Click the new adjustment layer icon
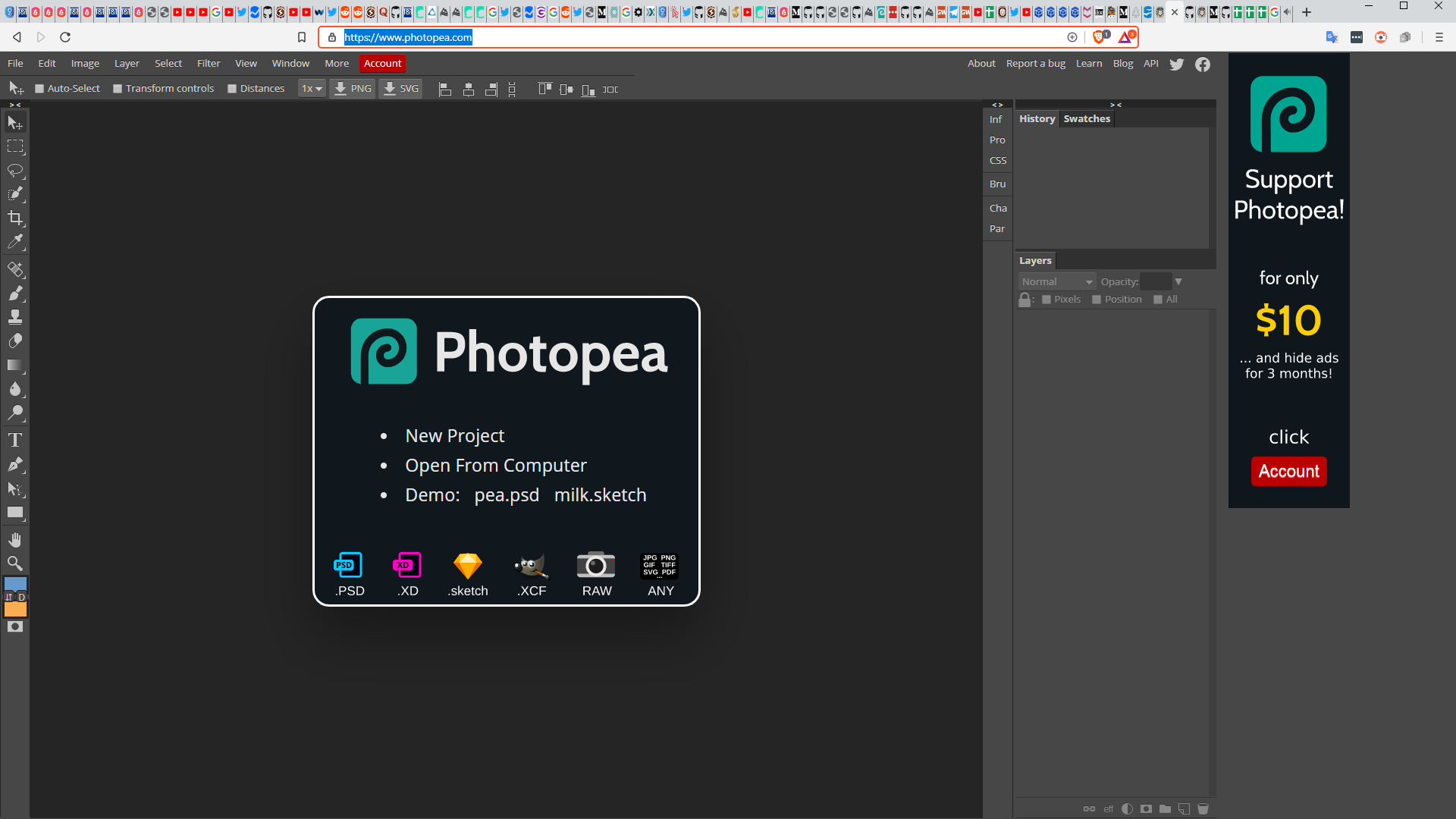The image size is (1456, 819). pyautogui.click(x=1127, y=809)
